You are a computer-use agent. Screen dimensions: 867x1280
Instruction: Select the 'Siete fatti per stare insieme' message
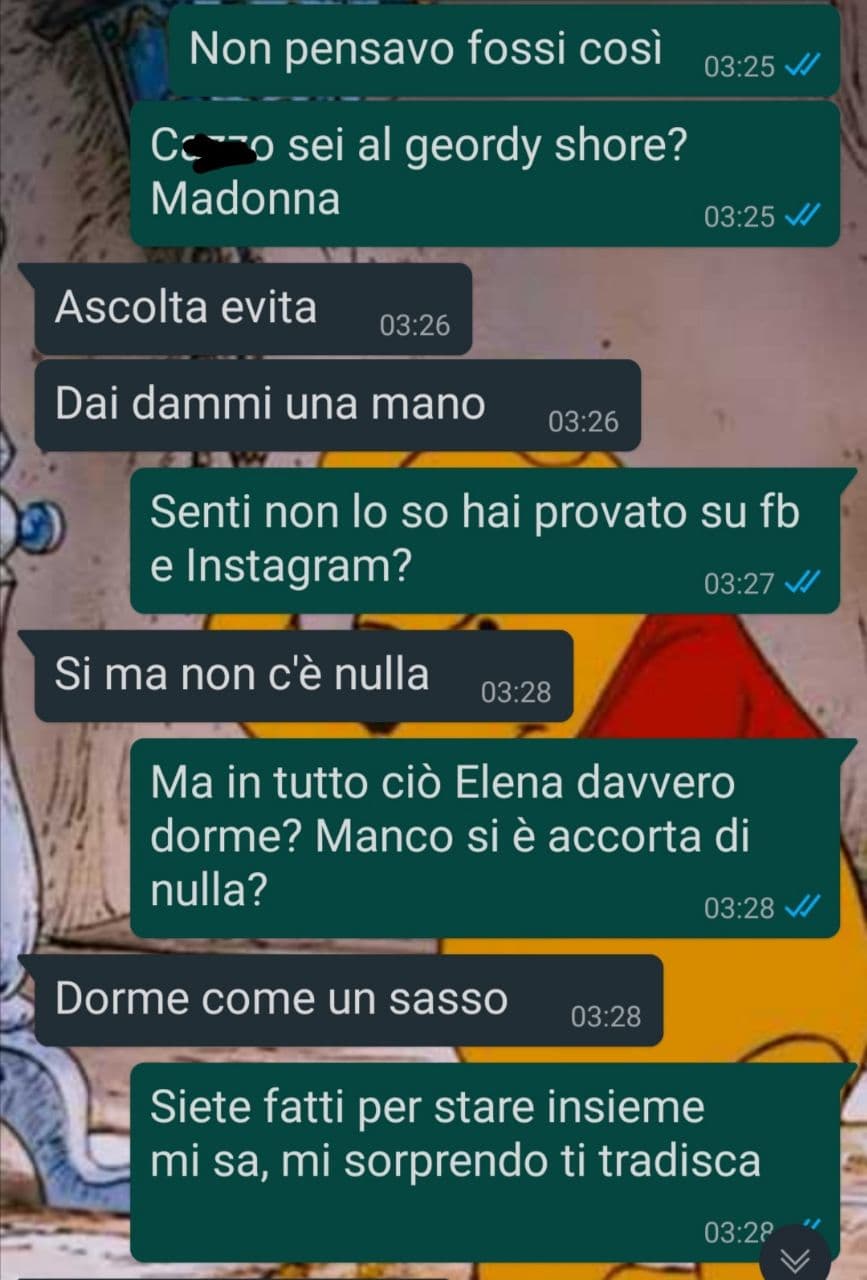(x=485, y=1162)
